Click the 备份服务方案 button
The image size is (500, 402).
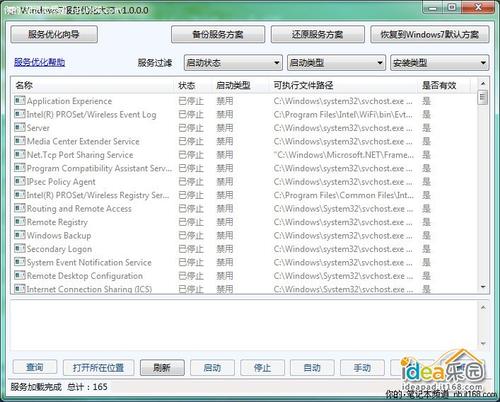218,34
